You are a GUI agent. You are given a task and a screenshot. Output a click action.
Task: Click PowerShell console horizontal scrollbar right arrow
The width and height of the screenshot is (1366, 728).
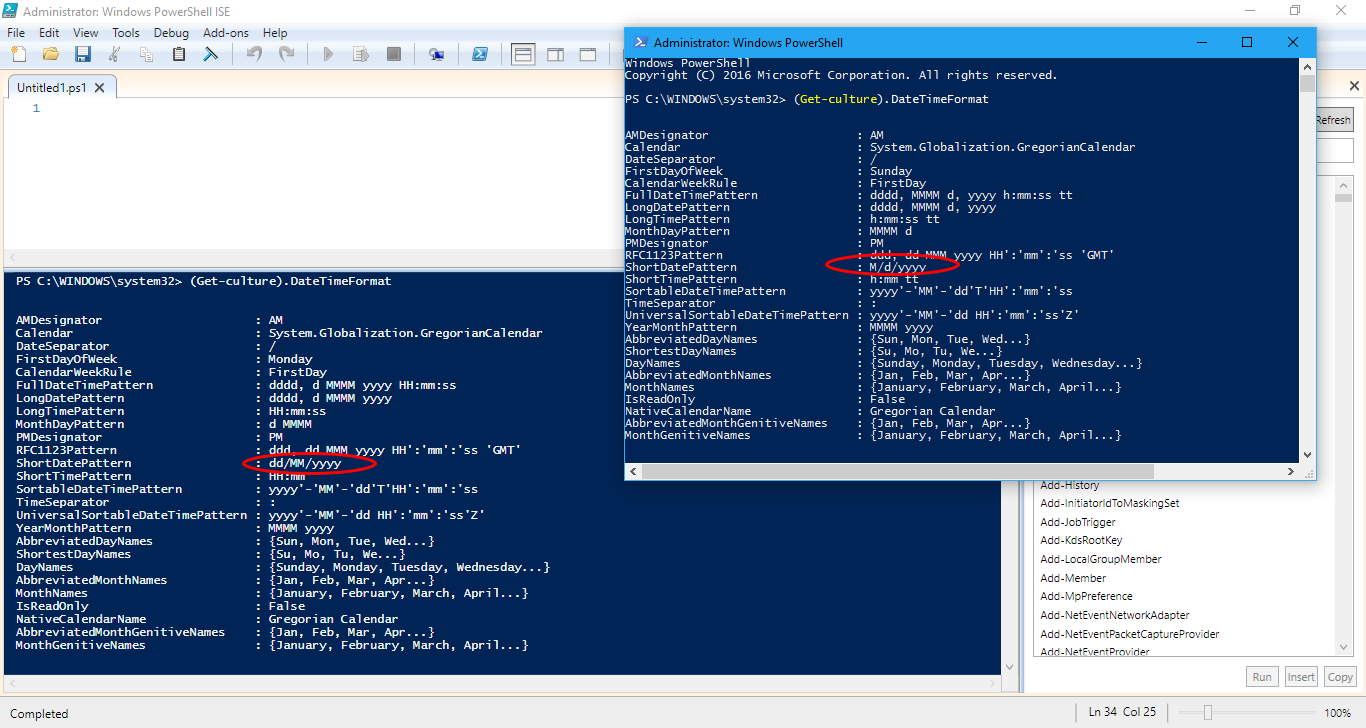pos(1290,470)
